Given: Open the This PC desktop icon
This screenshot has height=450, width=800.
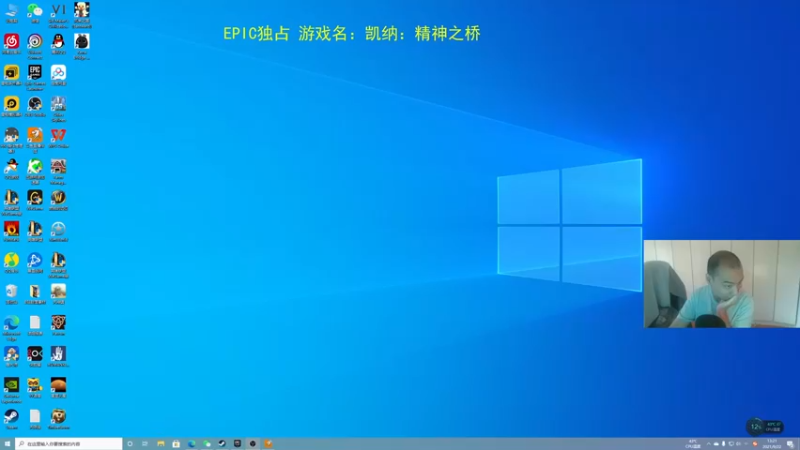Looking at the screenshot, I should tap(11, 12).
